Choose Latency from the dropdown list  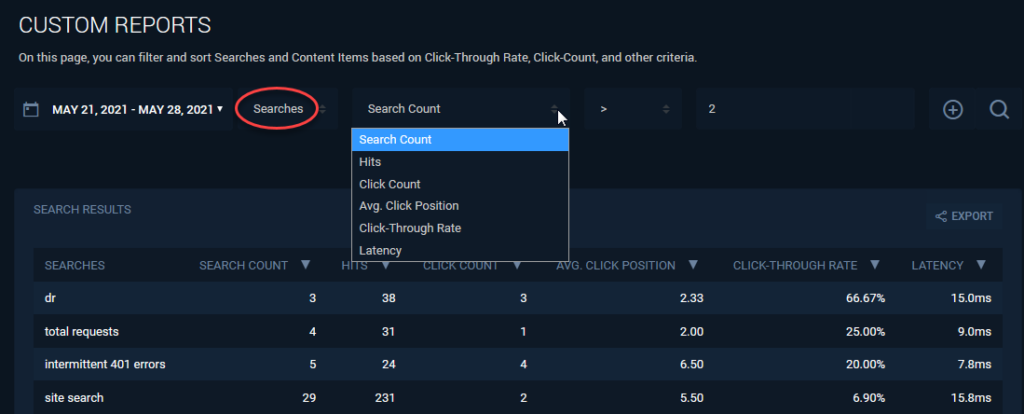tap(460, 250)
